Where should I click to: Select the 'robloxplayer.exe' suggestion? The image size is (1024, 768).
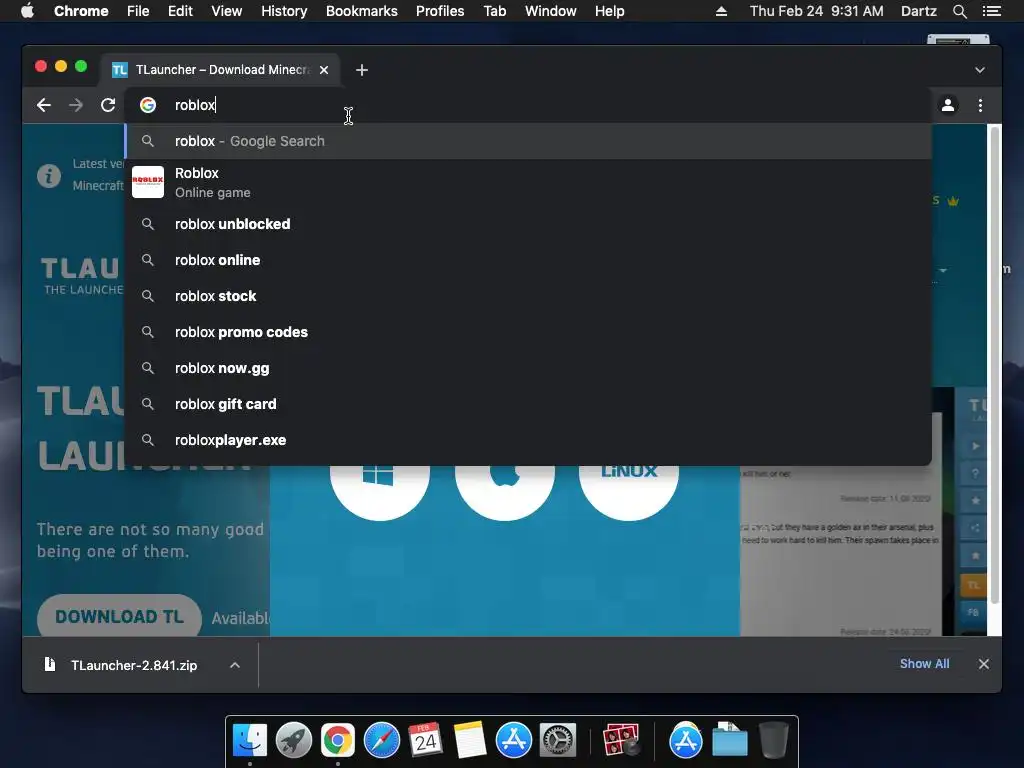pos(528,440)
